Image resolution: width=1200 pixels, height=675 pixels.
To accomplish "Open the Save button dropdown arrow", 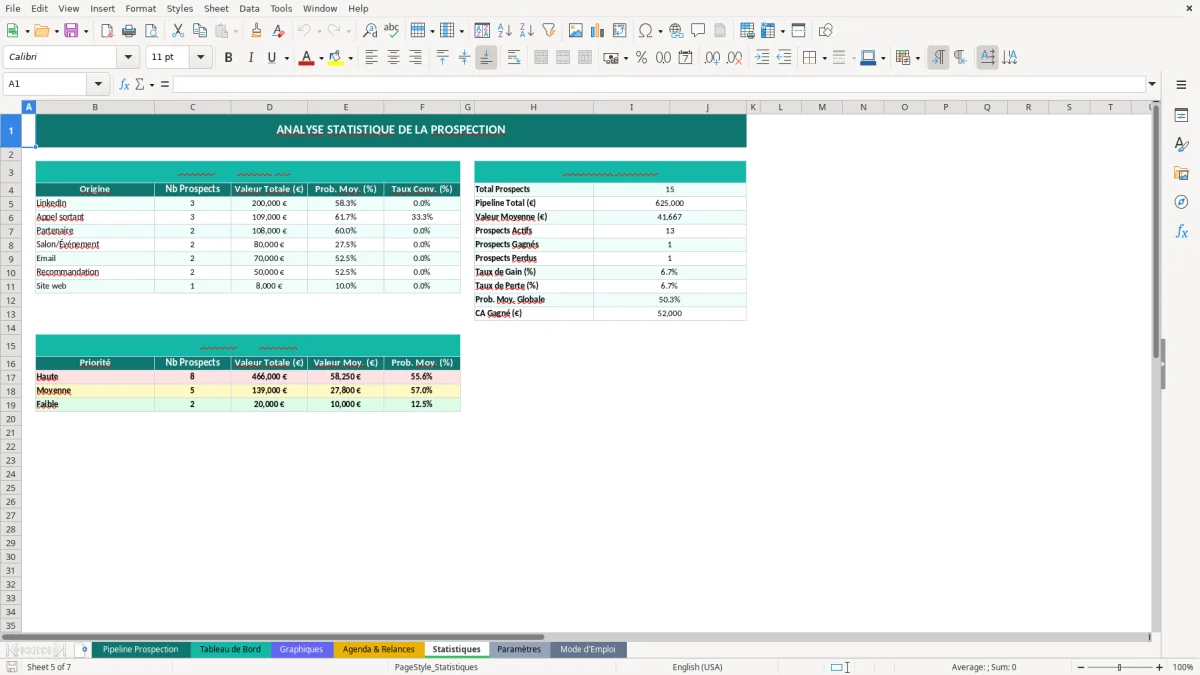I will click(85, 31).
